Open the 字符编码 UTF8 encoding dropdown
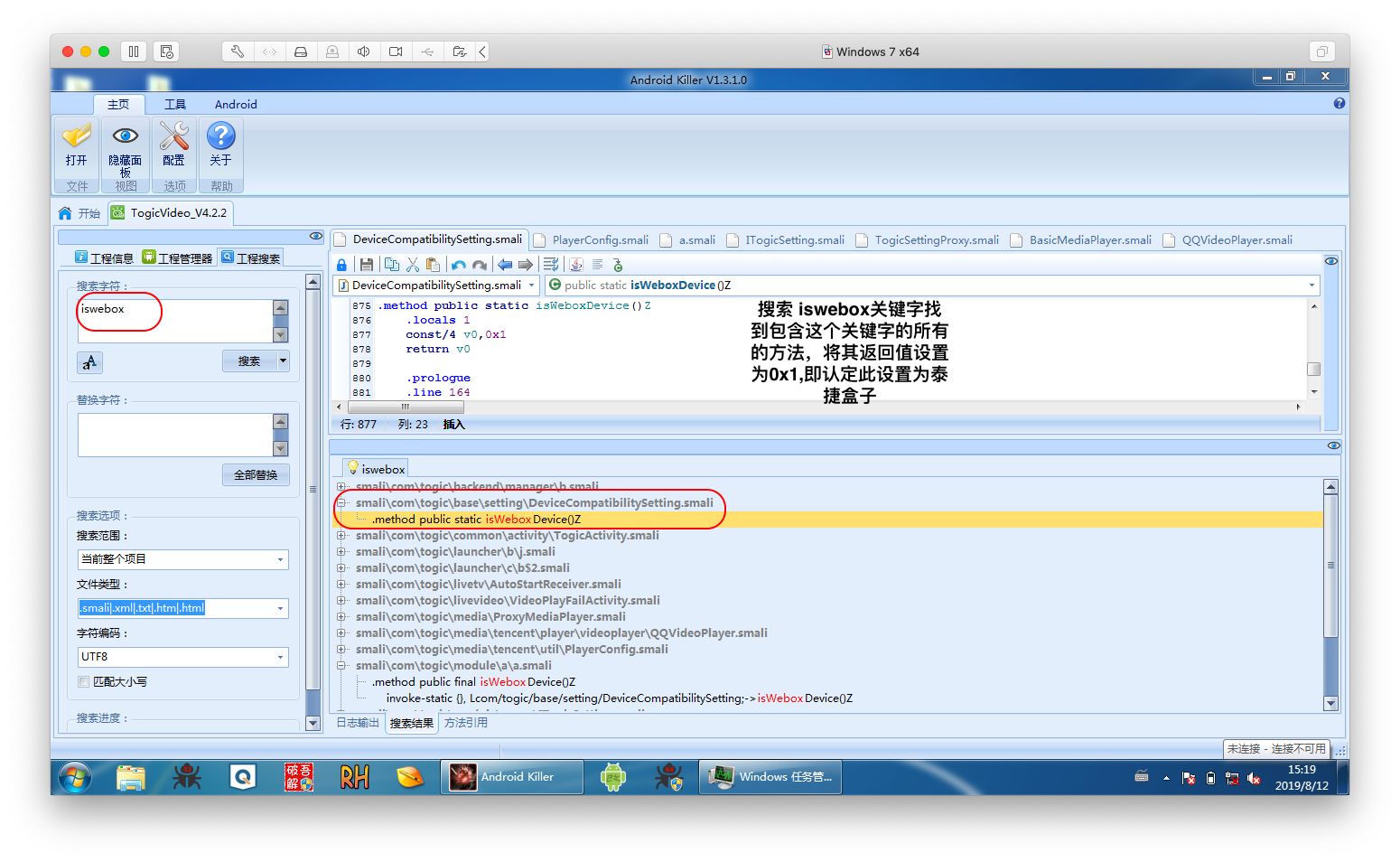This screenshot has height=862, width=1400. click(280, 657)
